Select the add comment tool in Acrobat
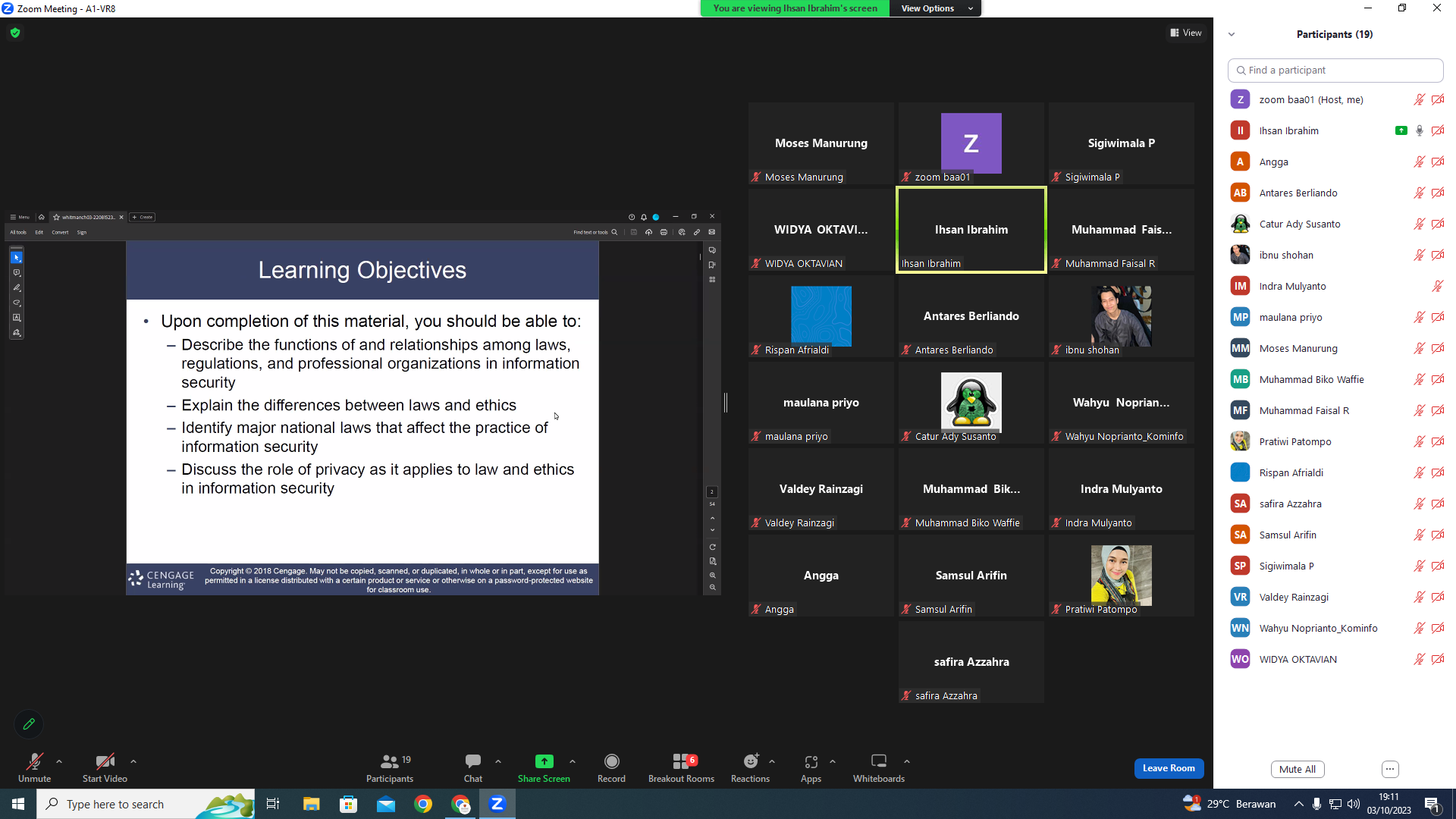The height and width of the screenshot is (819, 1456). (17, 273)
